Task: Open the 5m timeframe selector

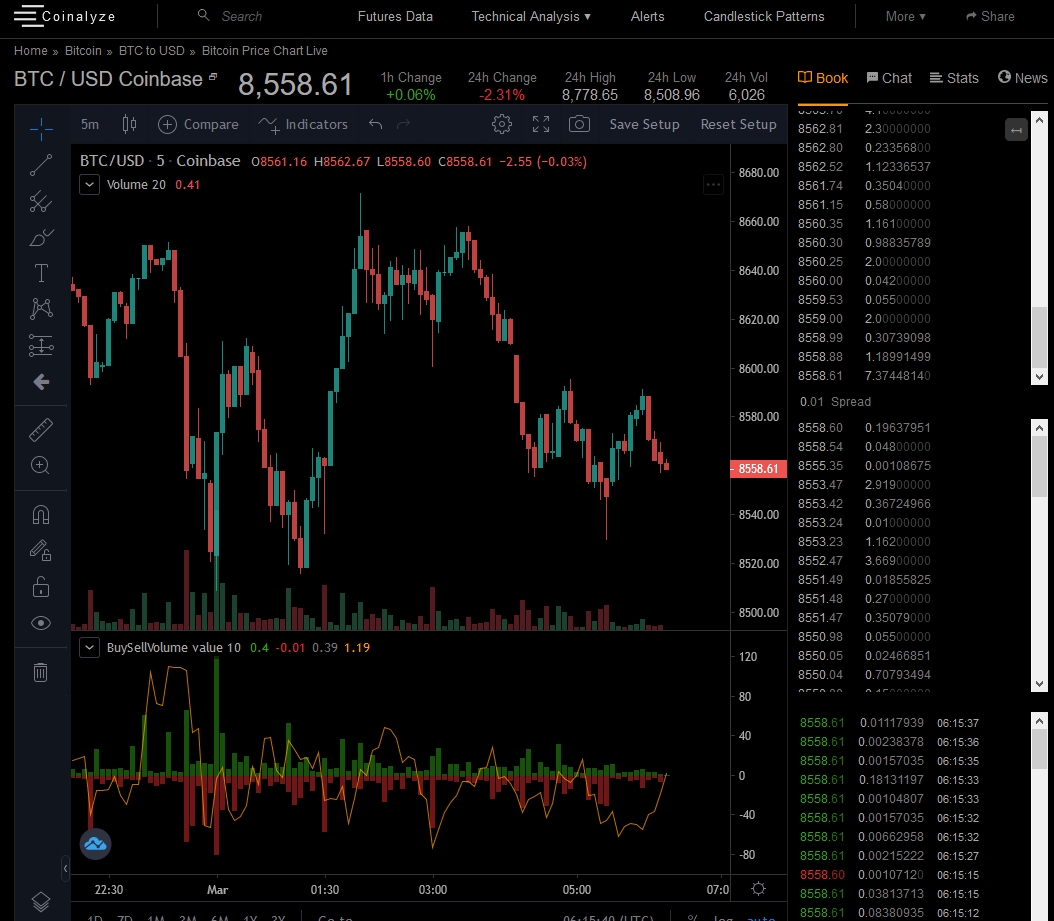Action: click(90, 124)
